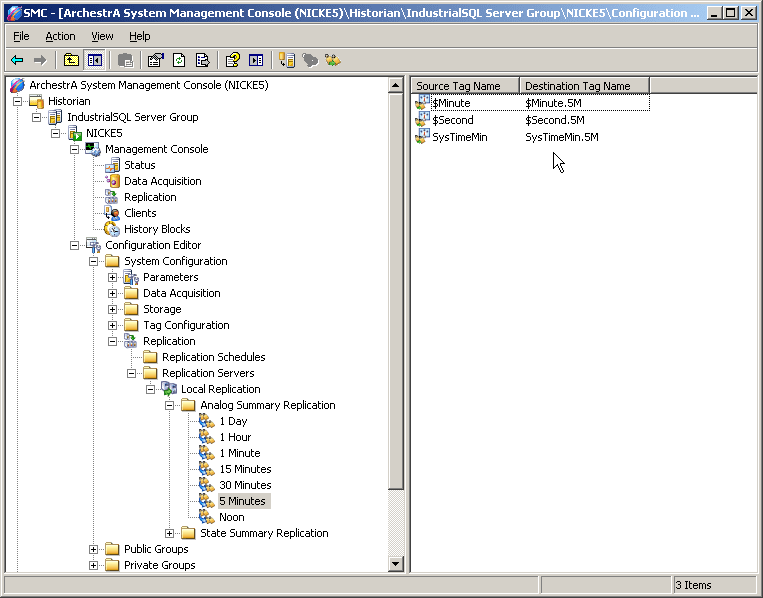This screenshot has width=763, height=598.
Task: Collapse the NICKE5 server node
Action: pos(55,133)
